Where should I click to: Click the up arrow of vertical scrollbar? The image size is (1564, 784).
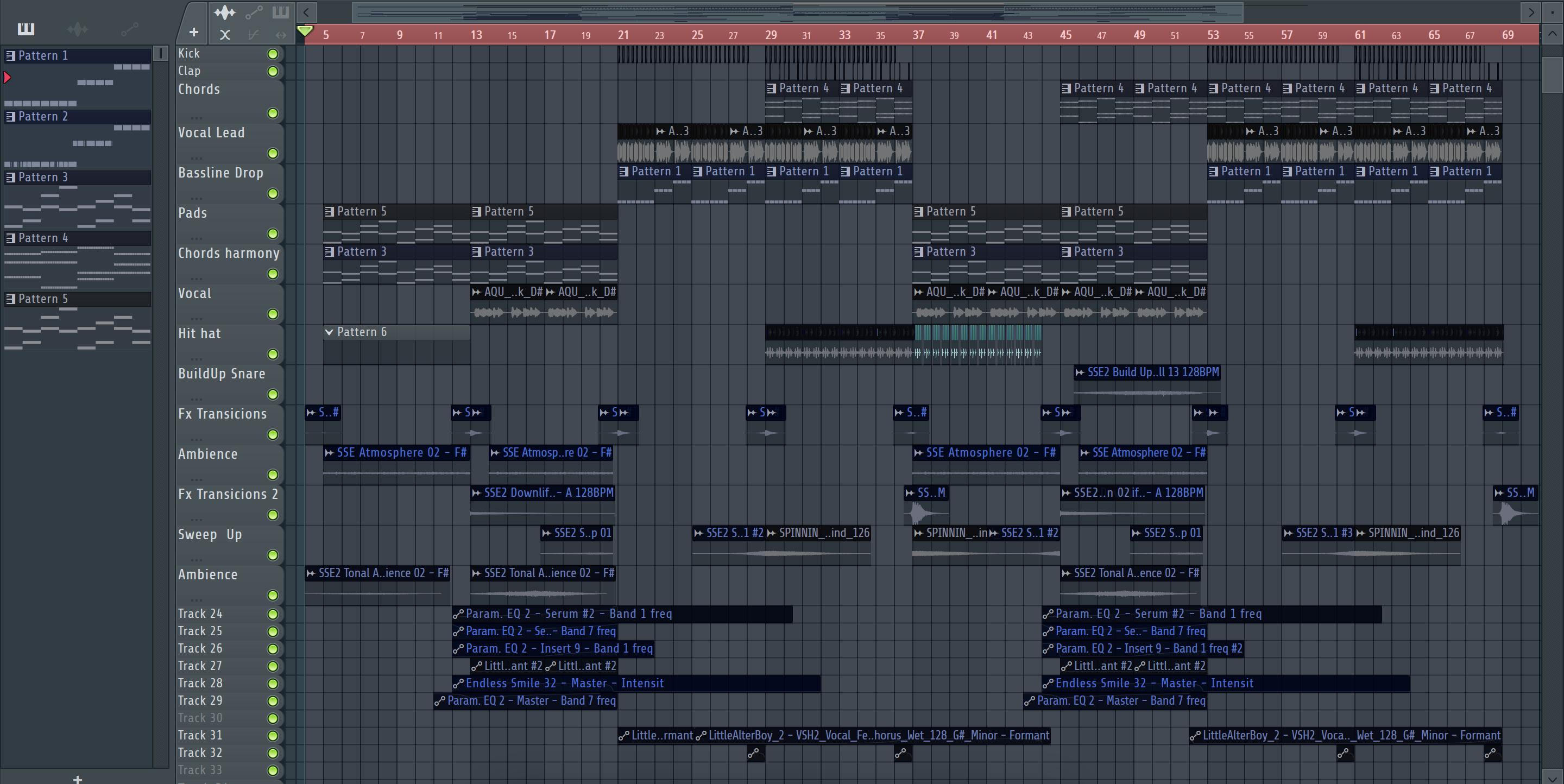coord(1553,35)
